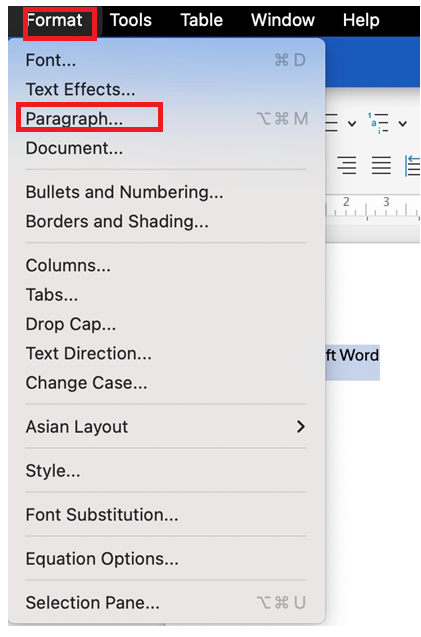
Task: Open the Window menu
Action: [x=283, y=20]
